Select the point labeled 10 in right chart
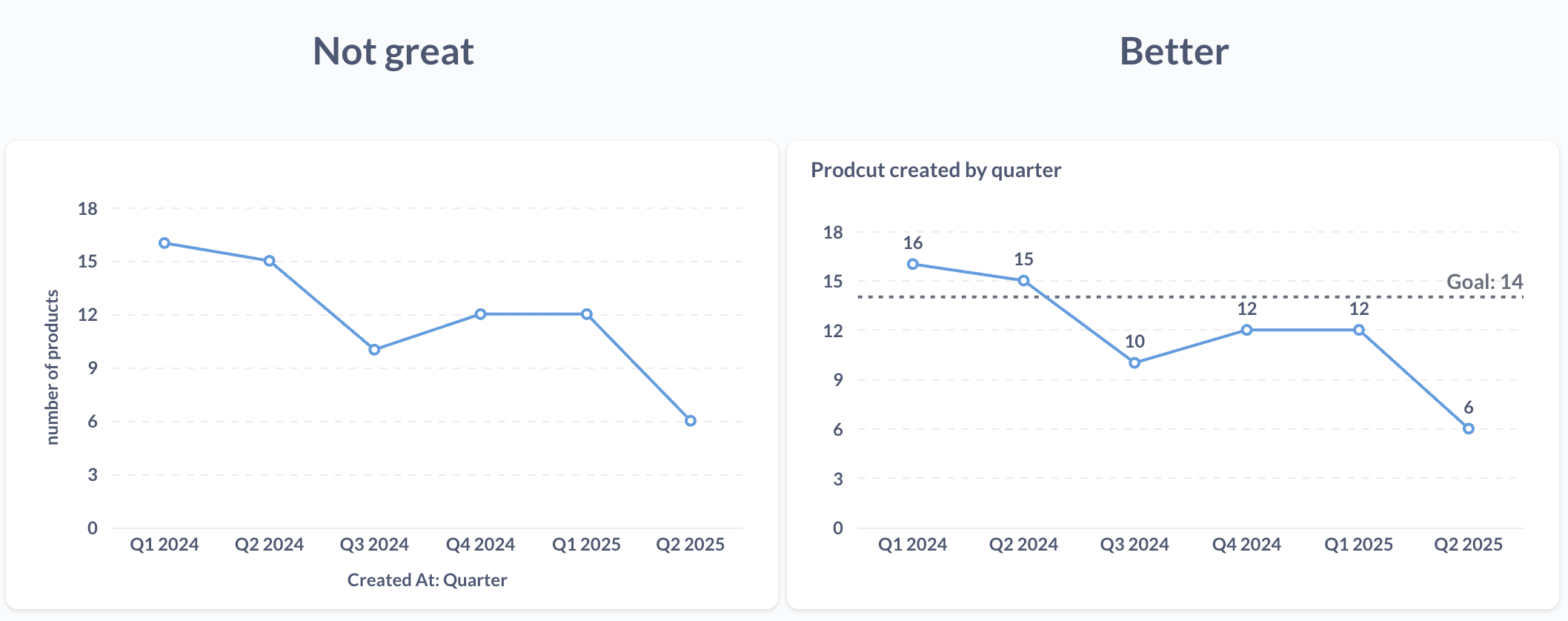The width and height of the screenshot is (1568, 621). pos(1135,363)
